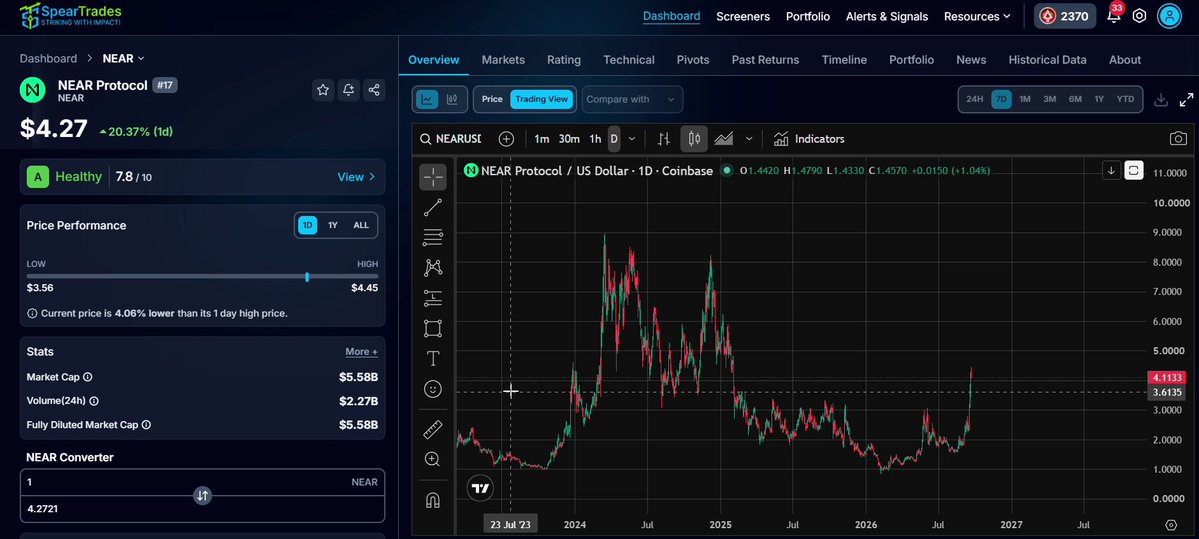
Task: Take chart snapshot with camera icon
Action: (x=1178, y=138)
